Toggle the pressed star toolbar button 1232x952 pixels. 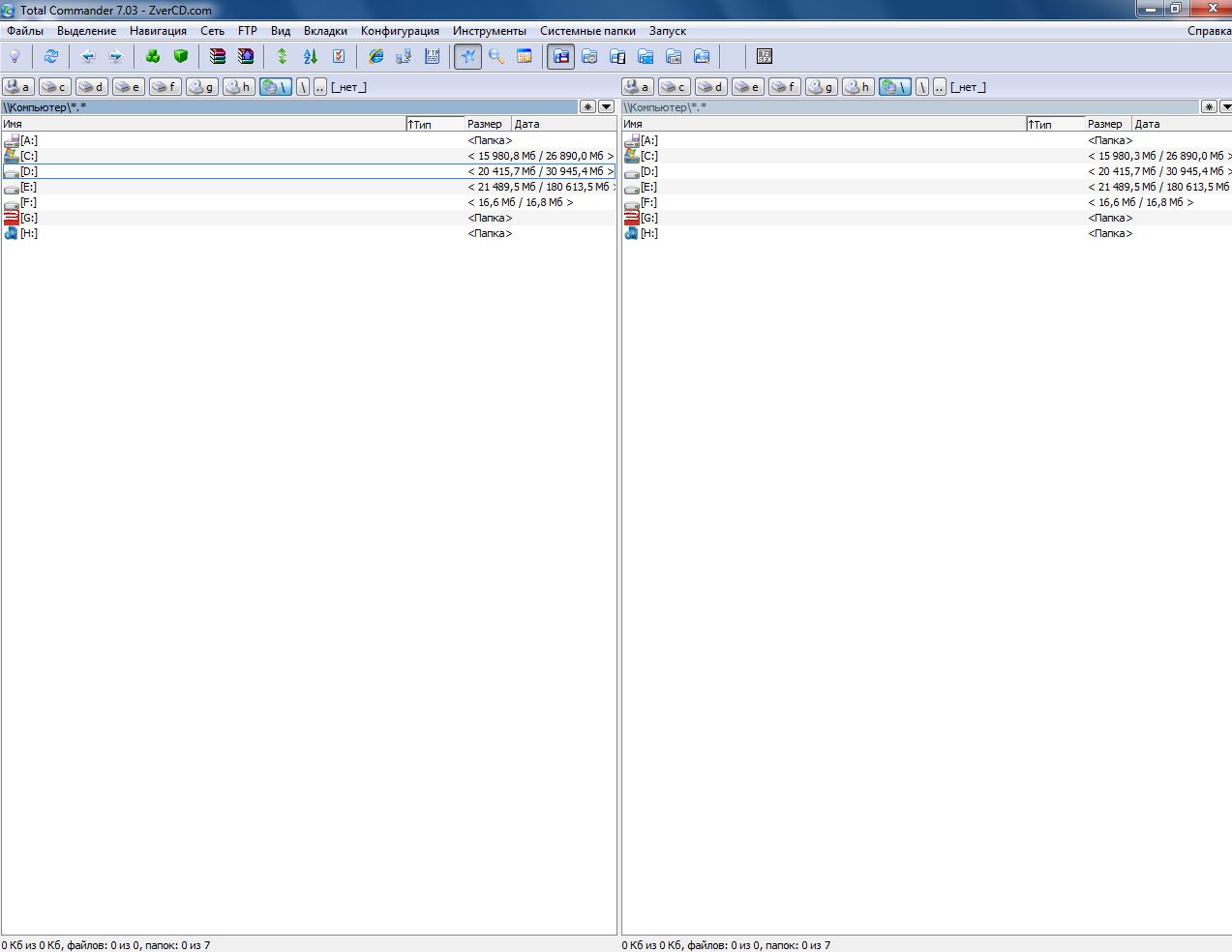[x=468, y=56]
